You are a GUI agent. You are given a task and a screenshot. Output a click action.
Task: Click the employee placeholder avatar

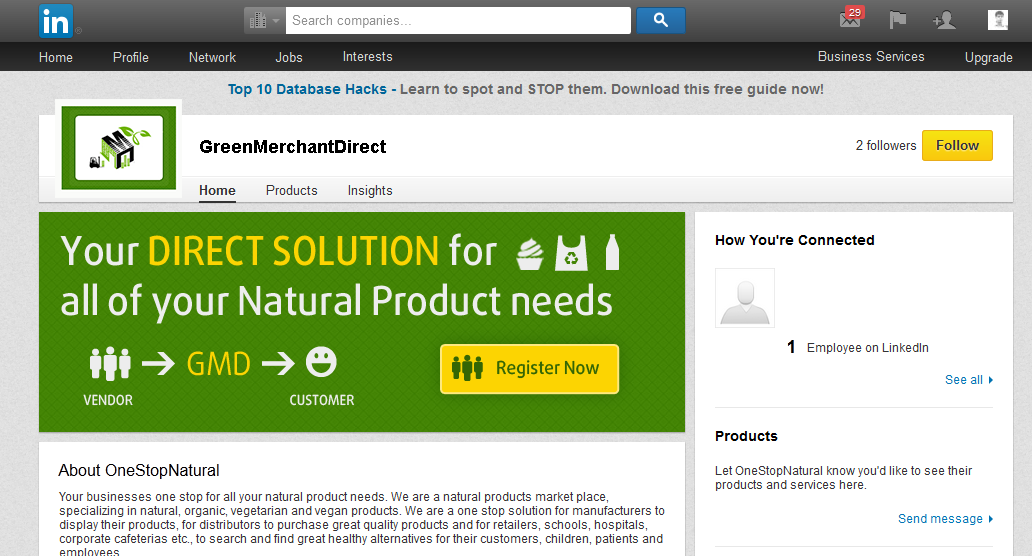[745, 297]
